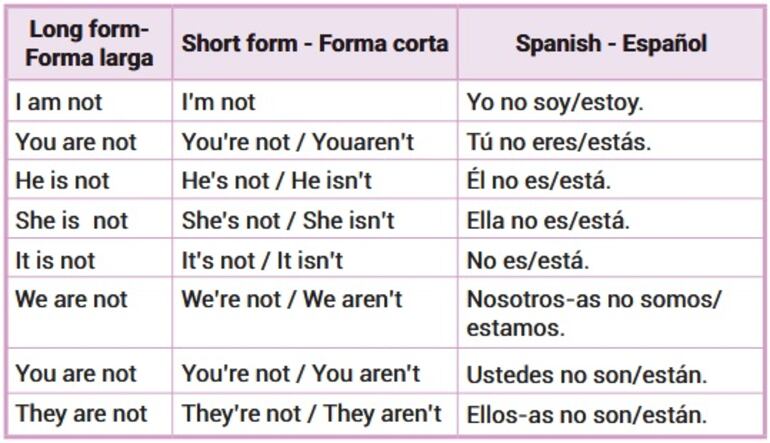
Task: Click the 'Ella no es/está.' cell
Action: click(548, 221)
